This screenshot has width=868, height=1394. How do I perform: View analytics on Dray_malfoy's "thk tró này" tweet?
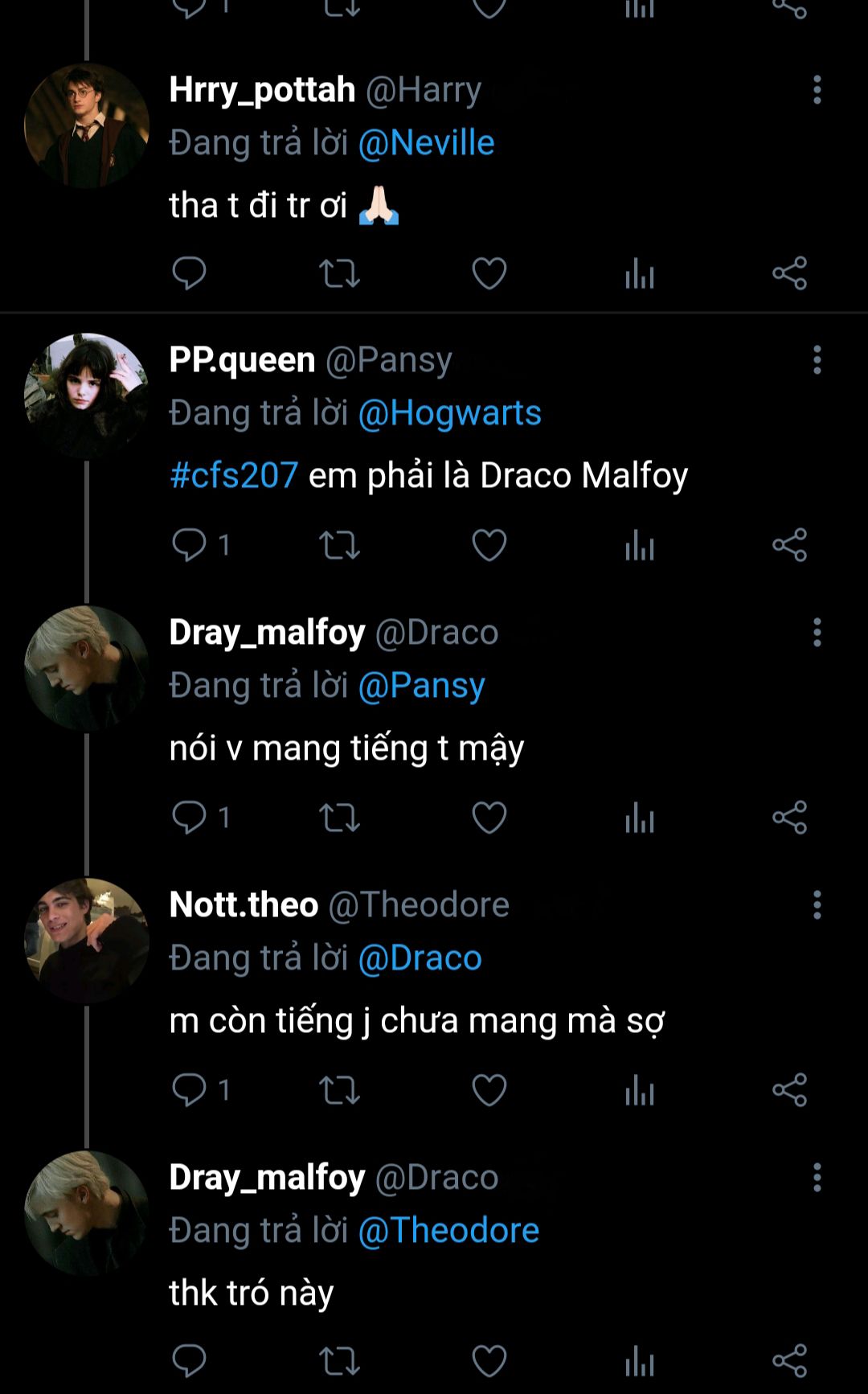pyautogui.click(x=640, y=1361)
